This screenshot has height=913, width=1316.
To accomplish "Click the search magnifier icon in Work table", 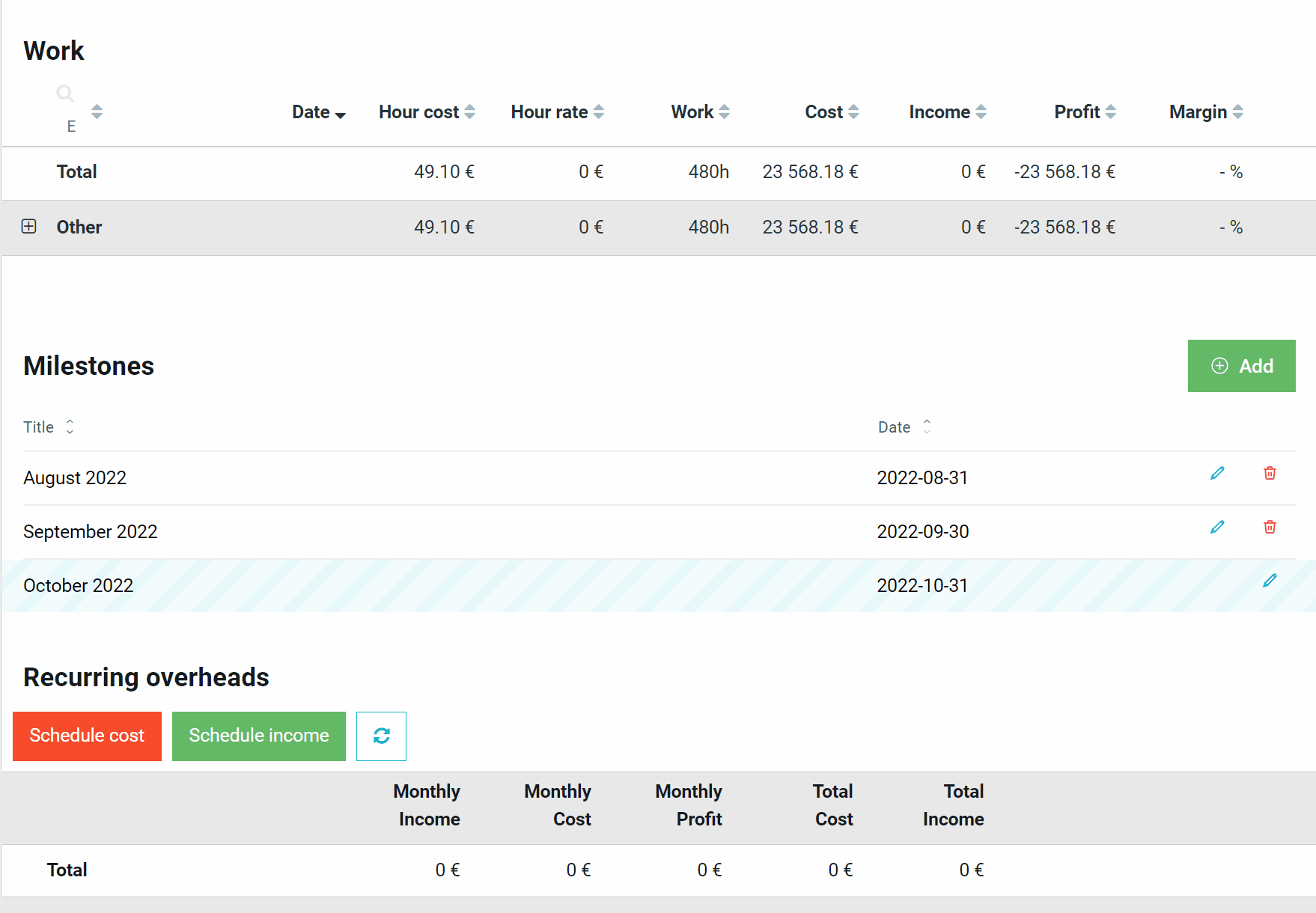I will (65, 94).
